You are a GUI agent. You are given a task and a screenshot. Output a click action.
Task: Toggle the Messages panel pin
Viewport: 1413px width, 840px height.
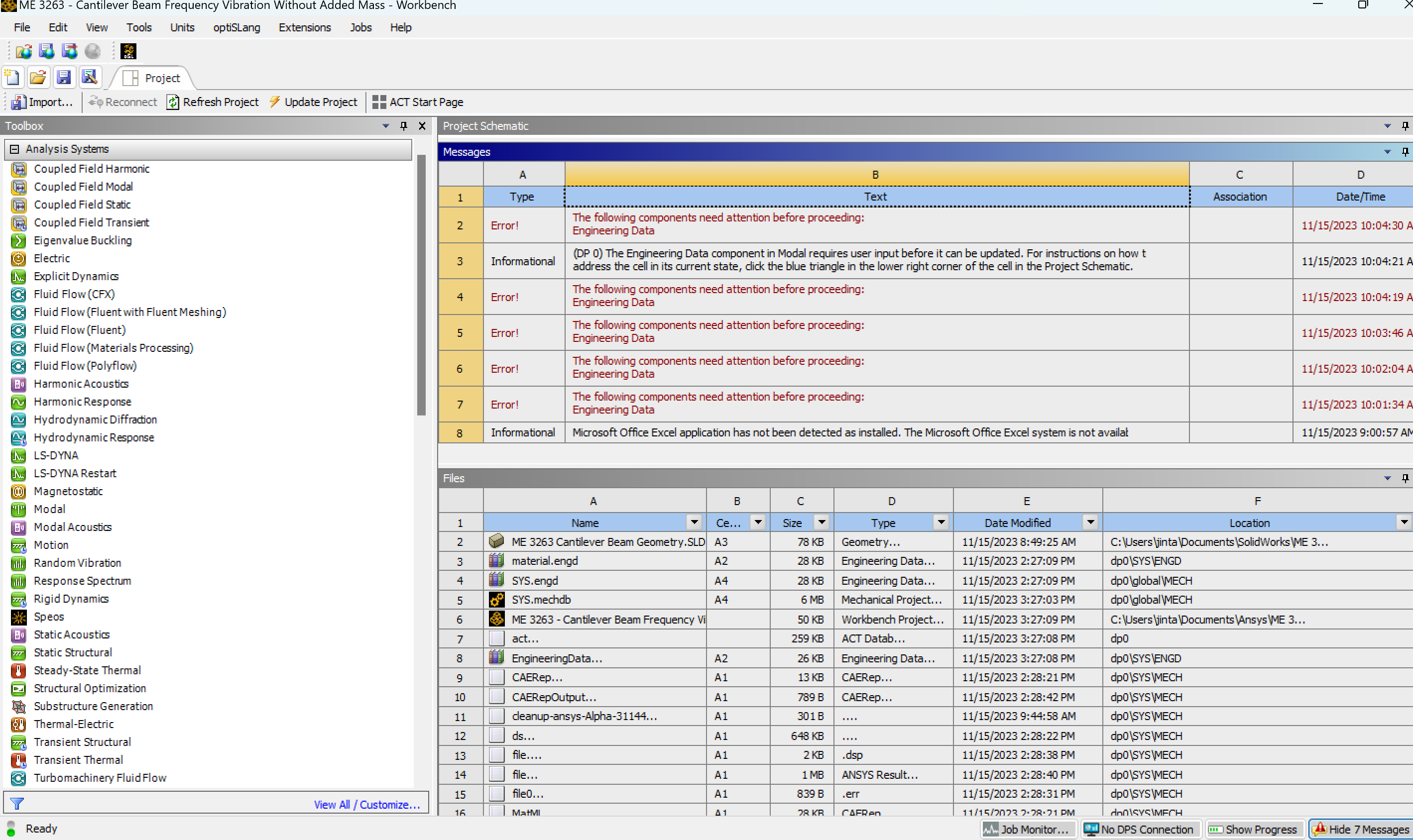(1405, 152)
